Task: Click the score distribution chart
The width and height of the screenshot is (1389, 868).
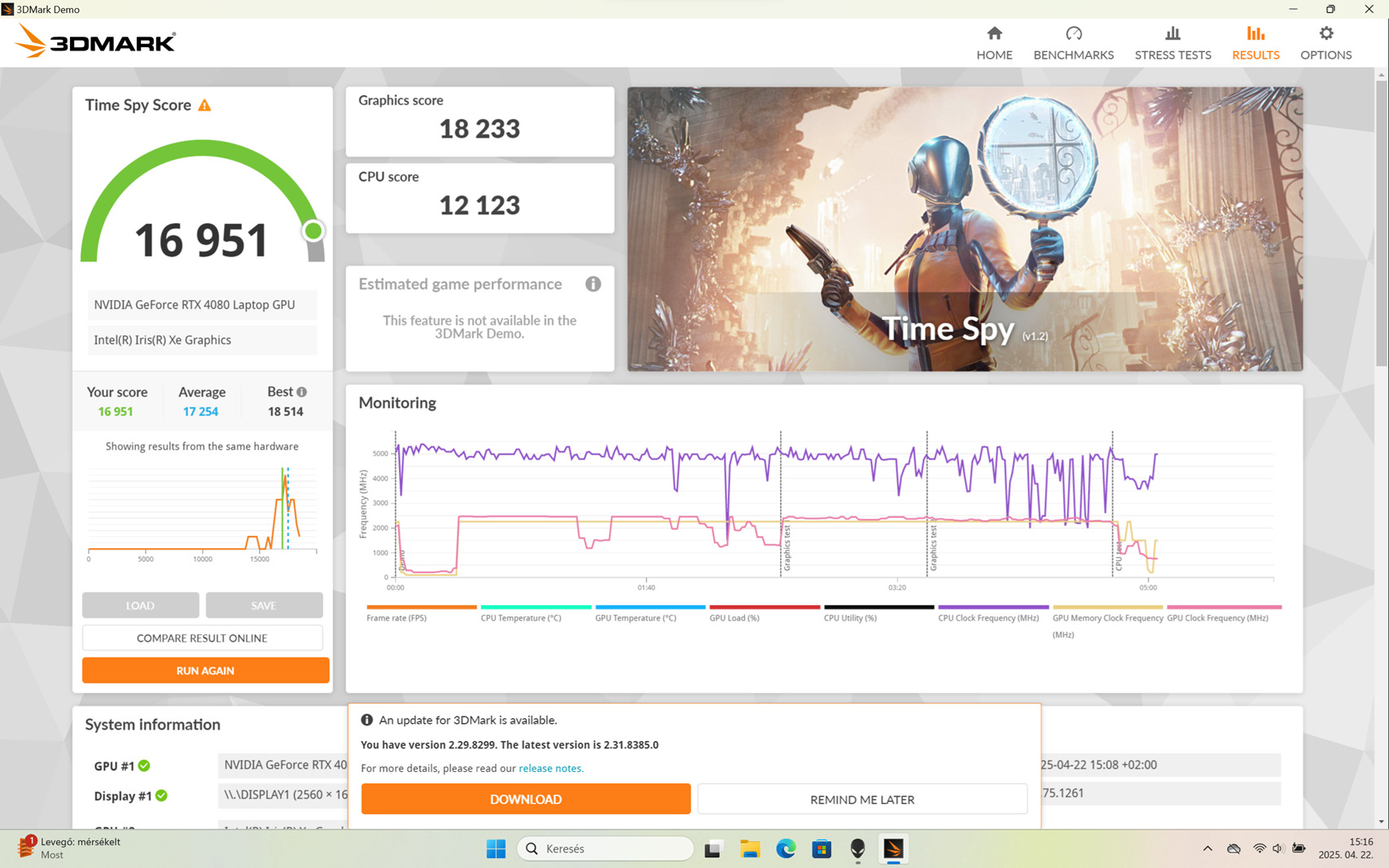Action: pyautogui.click(x=202, y=513)
